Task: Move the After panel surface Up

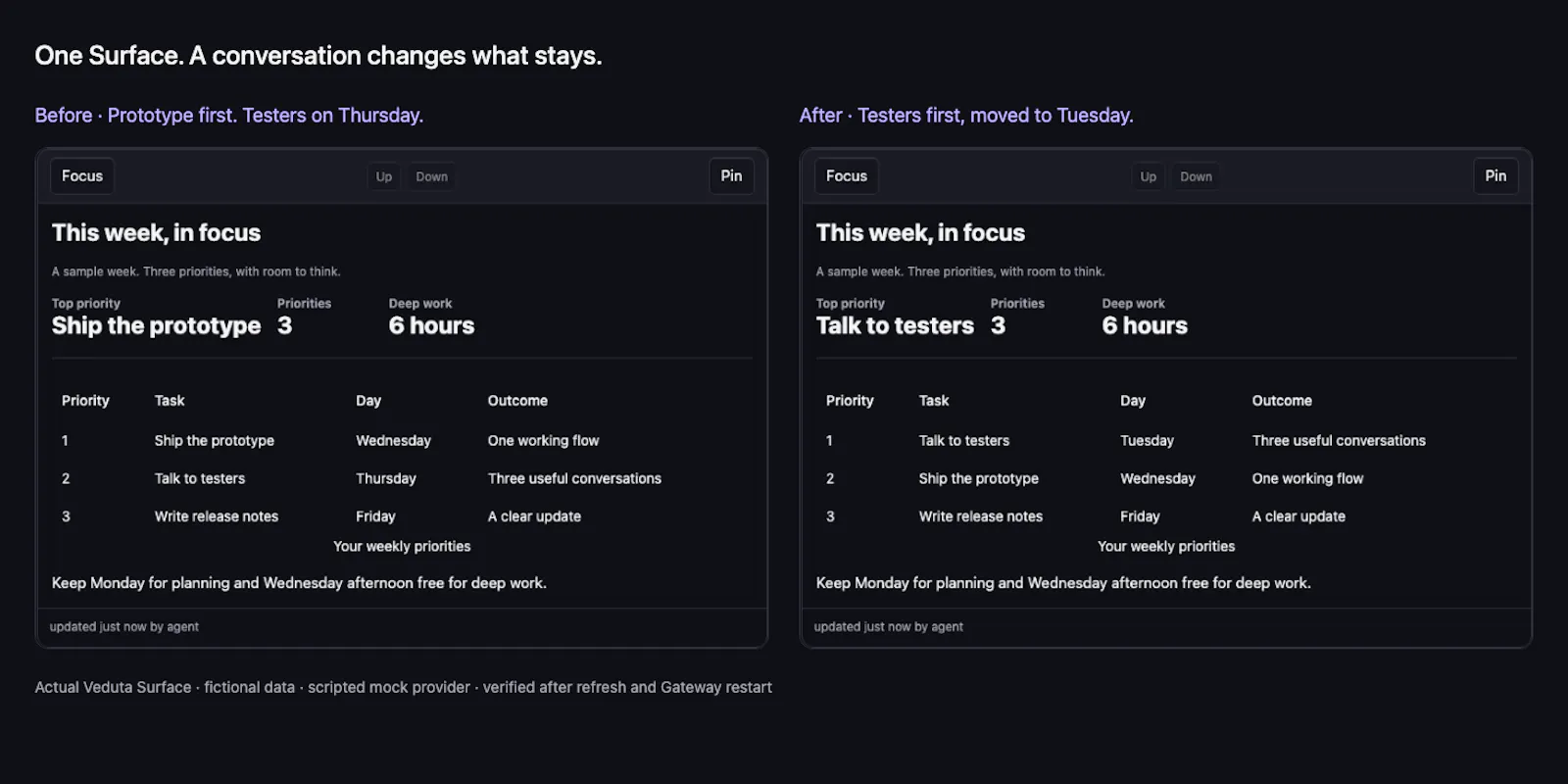Action: point(1149,176)
